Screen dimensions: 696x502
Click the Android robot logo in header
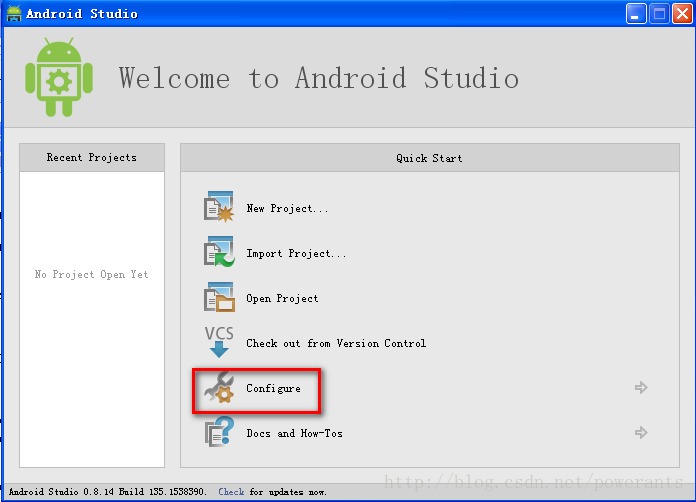click(59, 77)
